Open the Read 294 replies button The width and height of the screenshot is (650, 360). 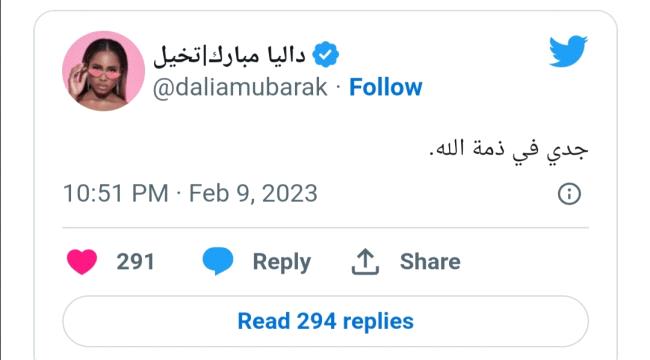point(325,321)
